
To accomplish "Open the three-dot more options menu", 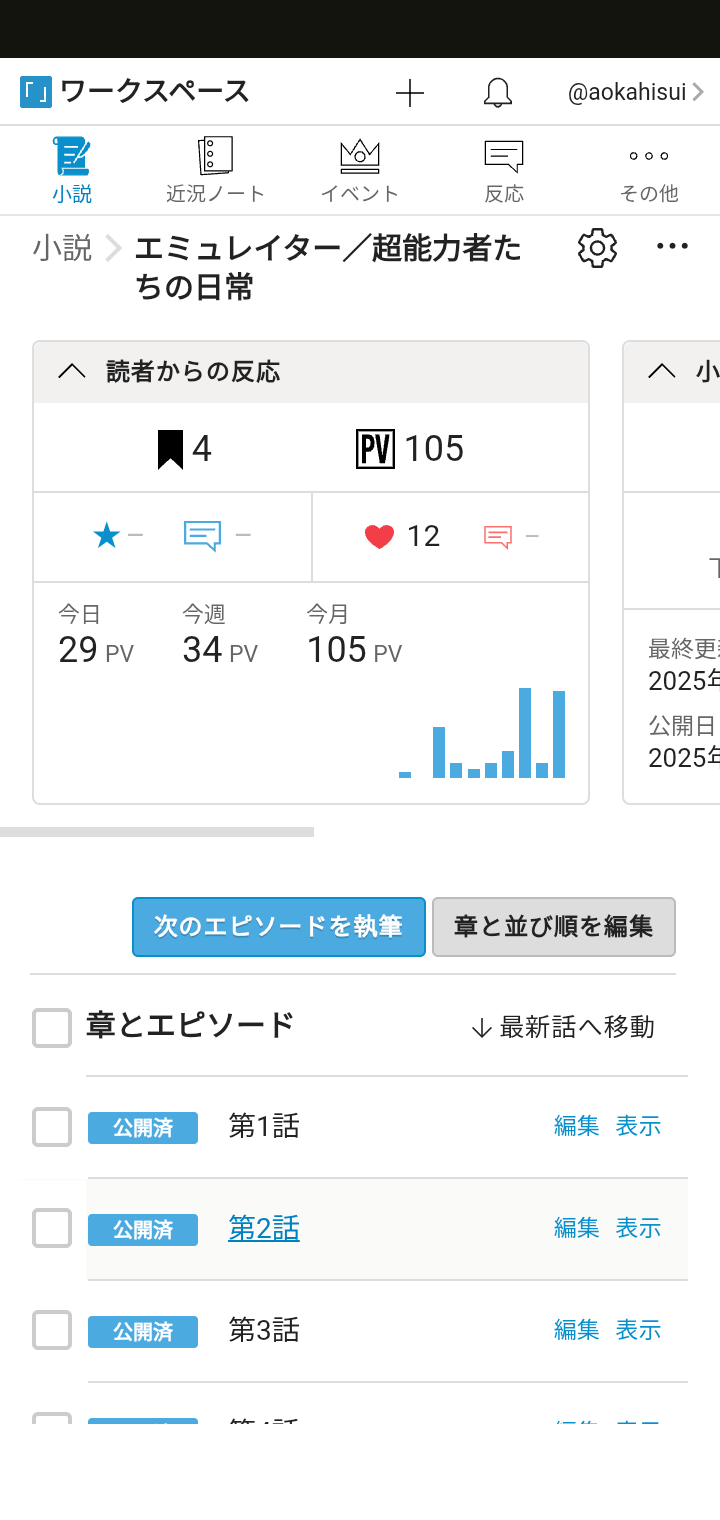I will coord(672,247).
